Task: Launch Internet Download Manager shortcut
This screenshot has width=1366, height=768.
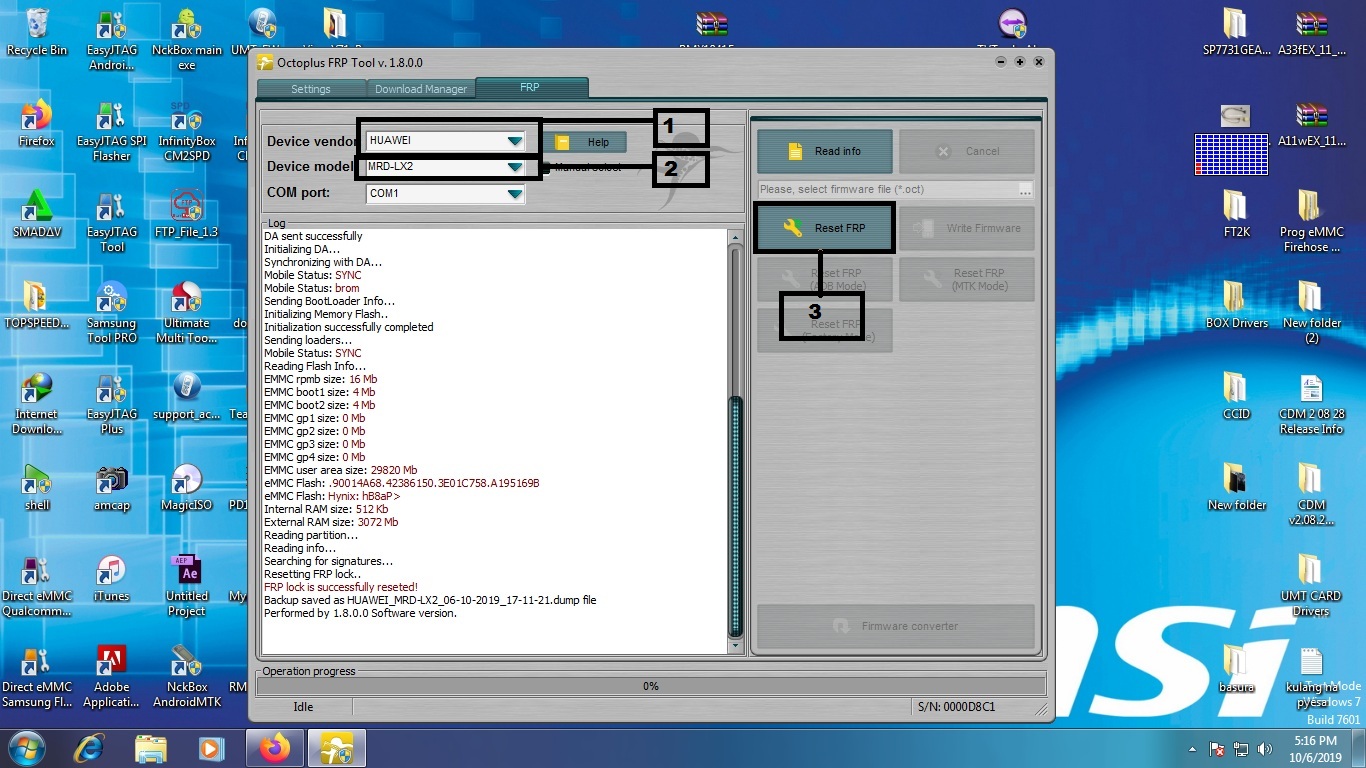Action: click(x=37, y=404)
